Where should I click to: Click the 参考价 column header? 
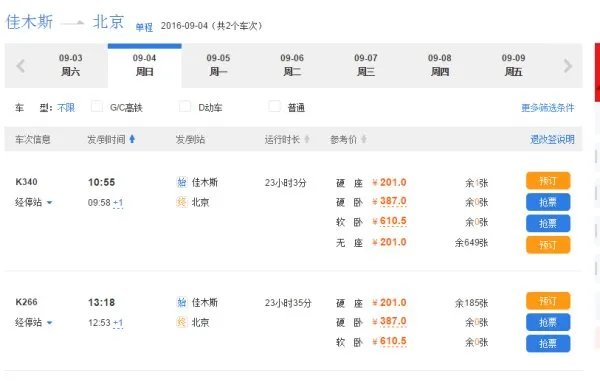(x=343, y=139)
